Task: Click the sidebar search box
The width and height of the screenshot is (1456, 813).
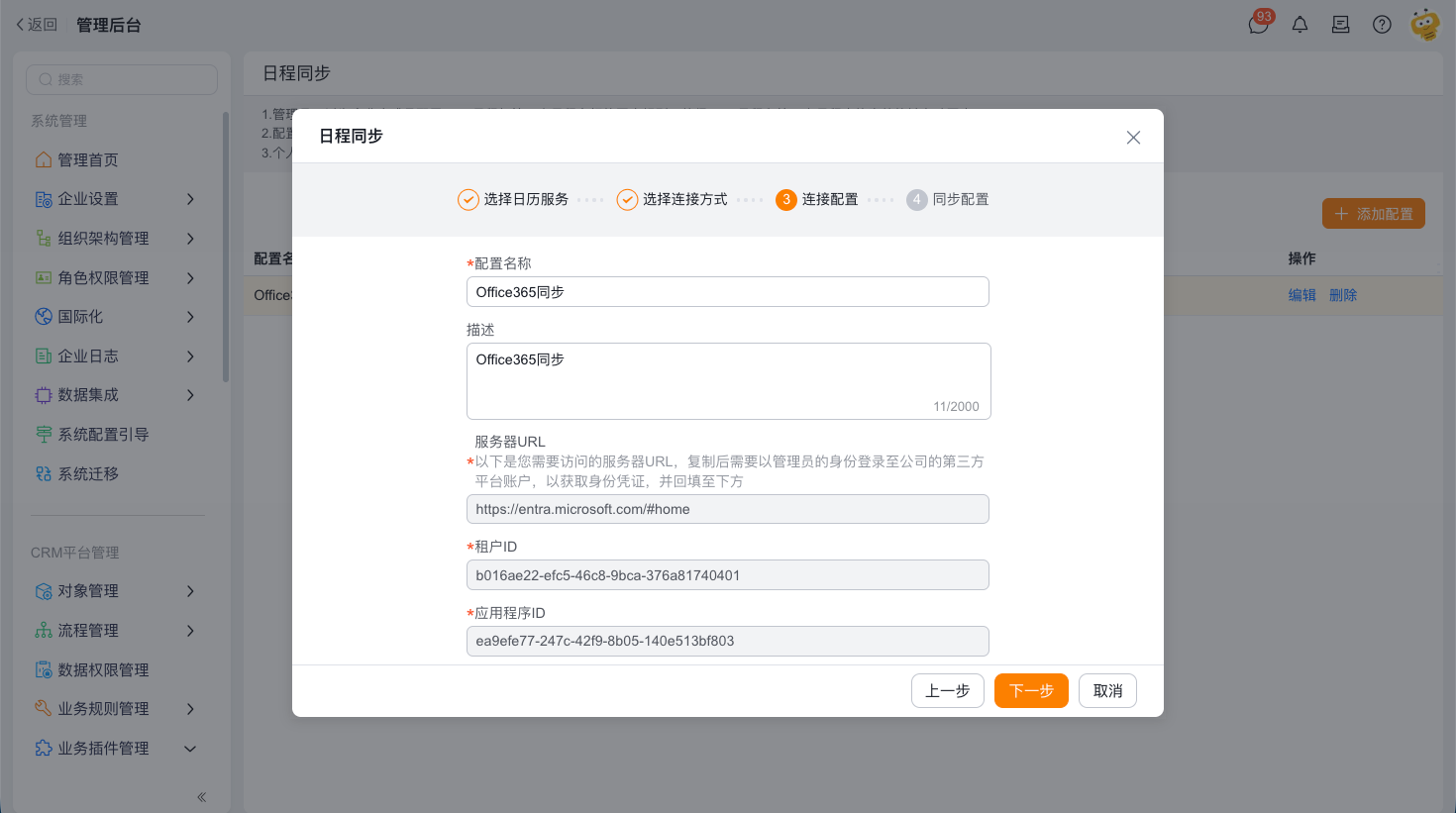Action: coord(122,79)
